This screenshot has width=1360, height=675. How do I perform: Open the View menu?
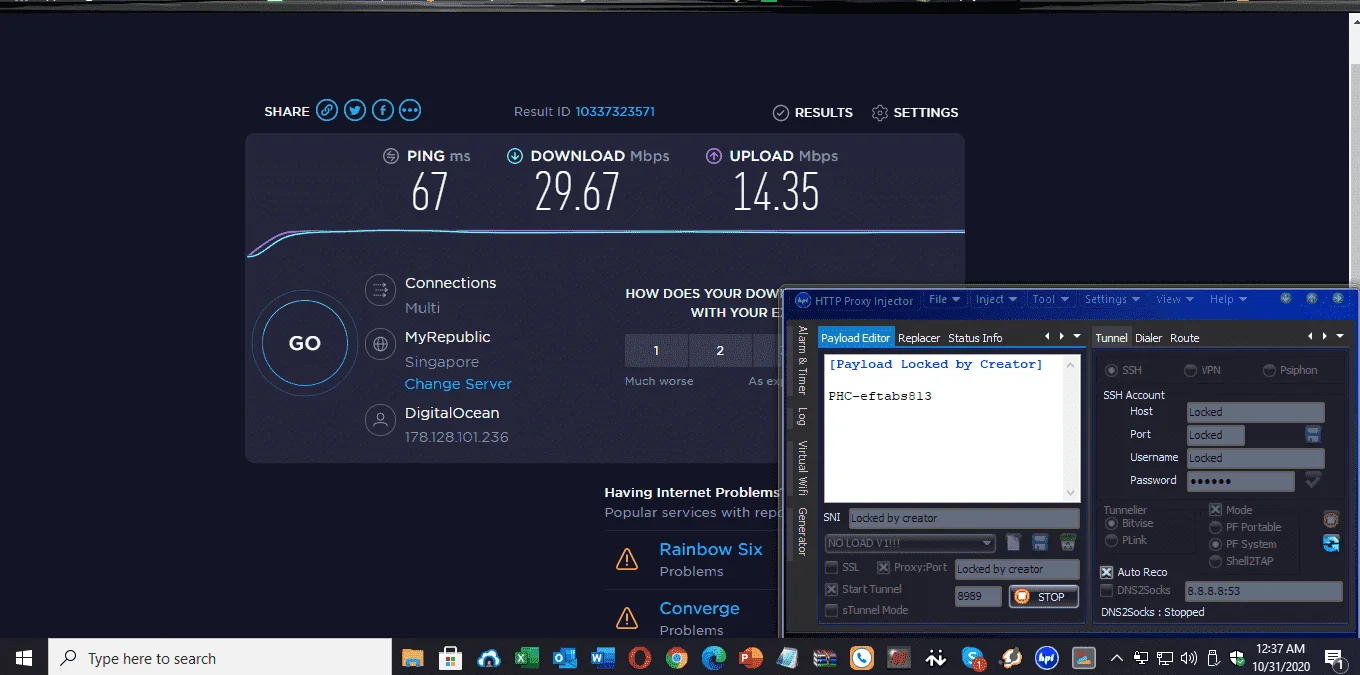[x=1175, y=299]
